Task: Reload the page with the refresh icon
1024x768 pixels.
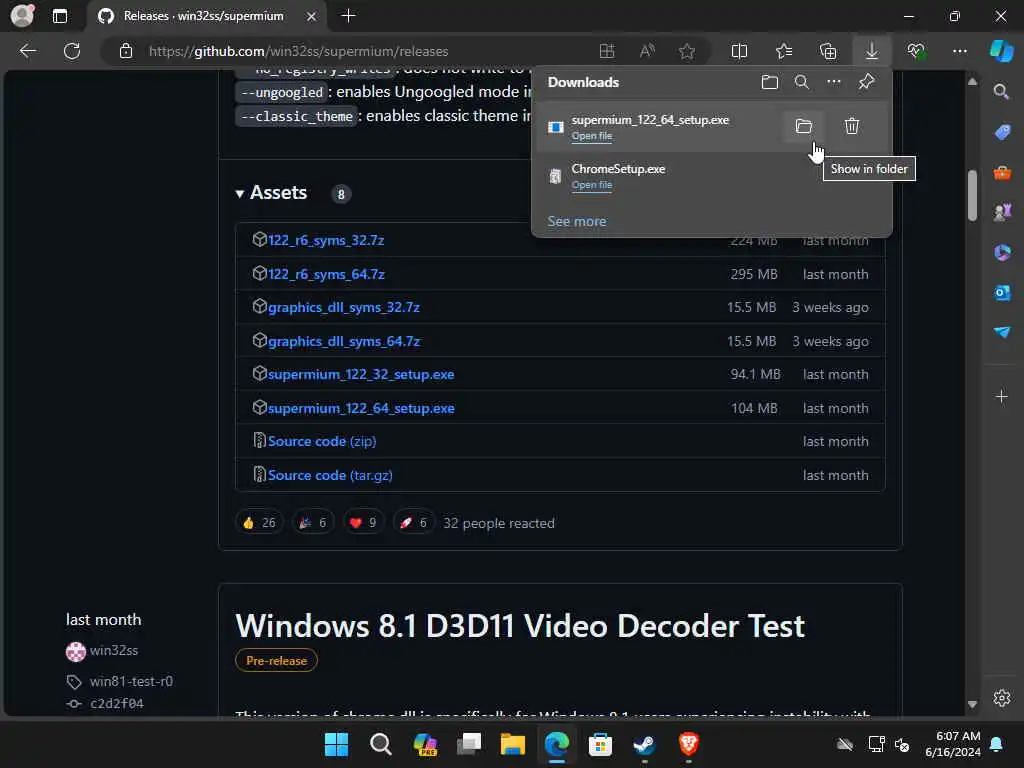Action: (x=72, y=51)
